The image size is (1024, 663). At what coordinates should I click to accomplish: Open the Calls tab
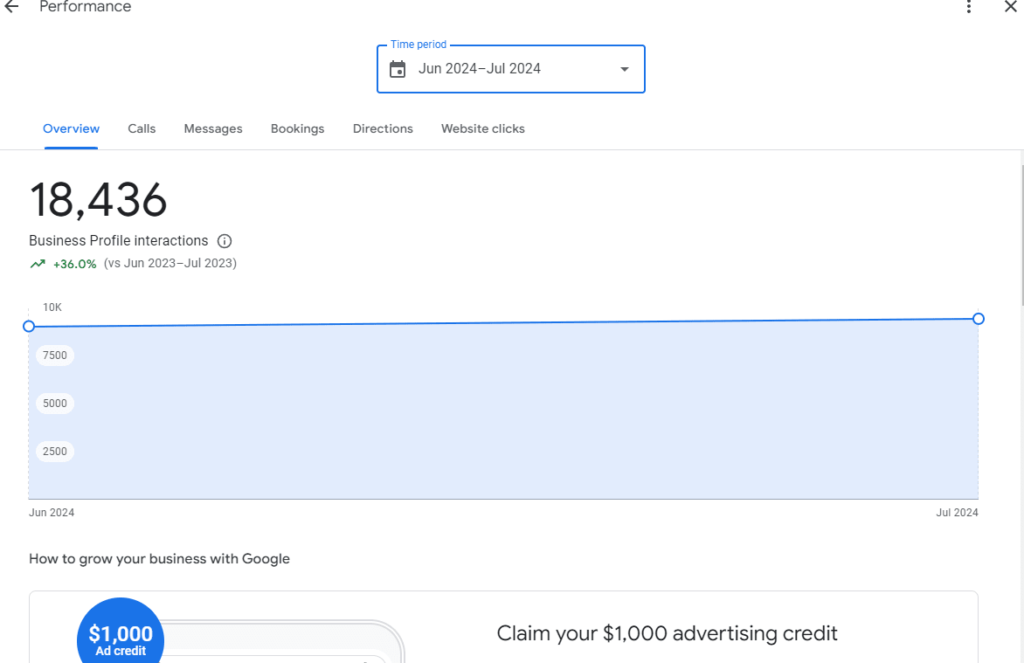[141, 129]
